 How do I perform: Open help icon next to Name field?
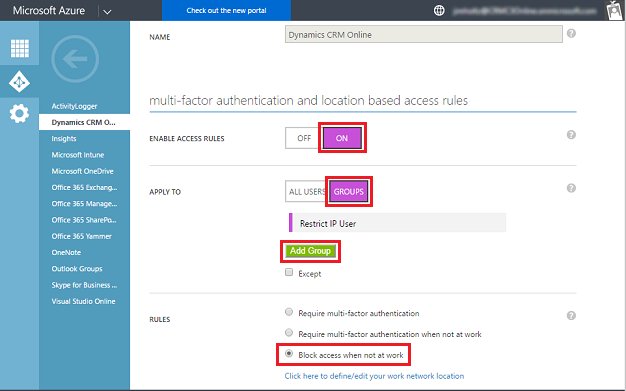tap(571, 34)
